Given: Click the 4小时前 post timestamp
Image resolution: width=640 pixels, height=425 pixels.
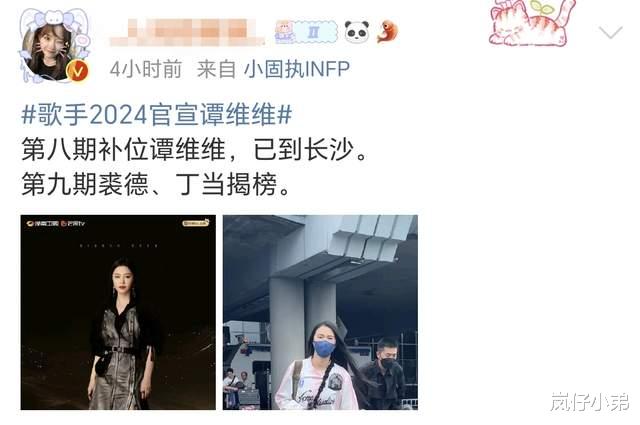Looking at the screenshot, I should [x=146, y=69].
